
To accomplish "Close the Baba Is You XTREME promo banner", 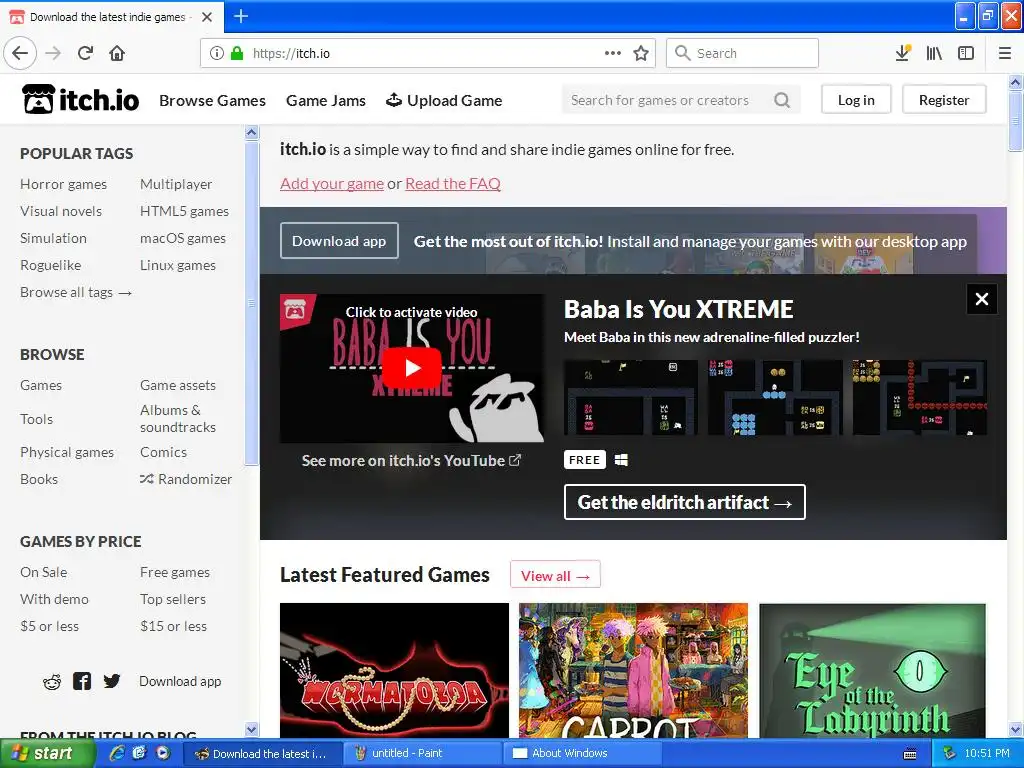I will [x=982, y=299].
